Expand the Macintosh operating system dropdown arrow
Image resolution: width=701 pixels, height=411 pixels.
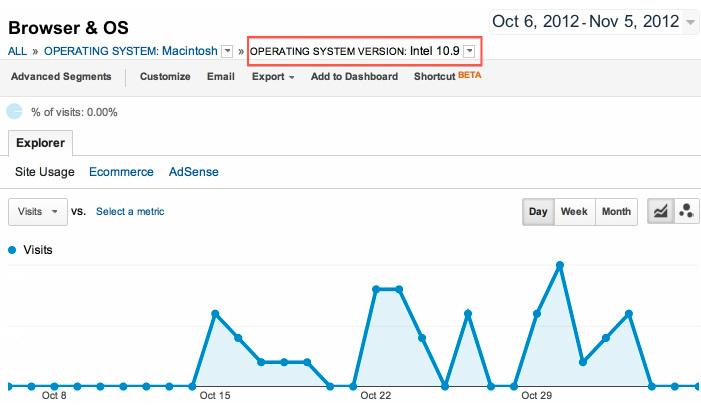(x=228, y=51)
